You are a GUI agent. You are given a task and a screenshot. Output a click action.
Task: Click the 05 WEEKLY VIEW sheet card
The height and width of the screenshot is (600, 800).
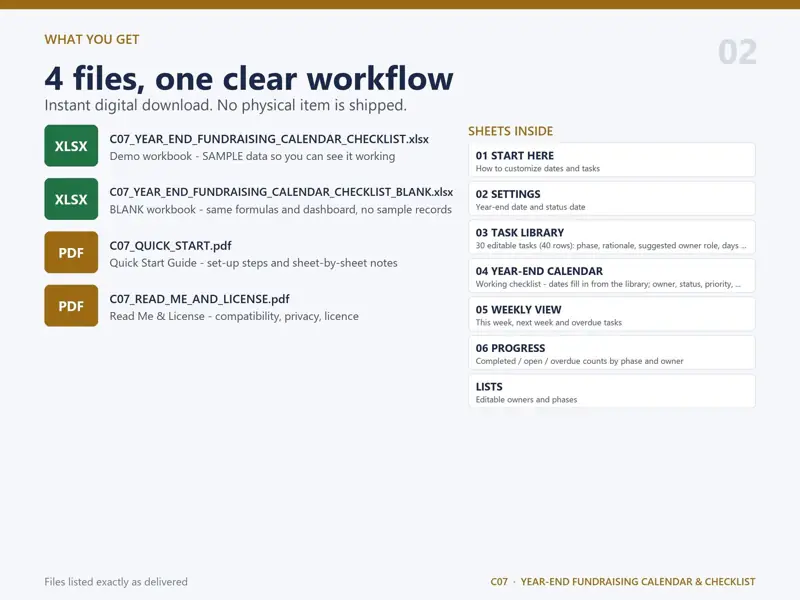click(x=612, y=314)
